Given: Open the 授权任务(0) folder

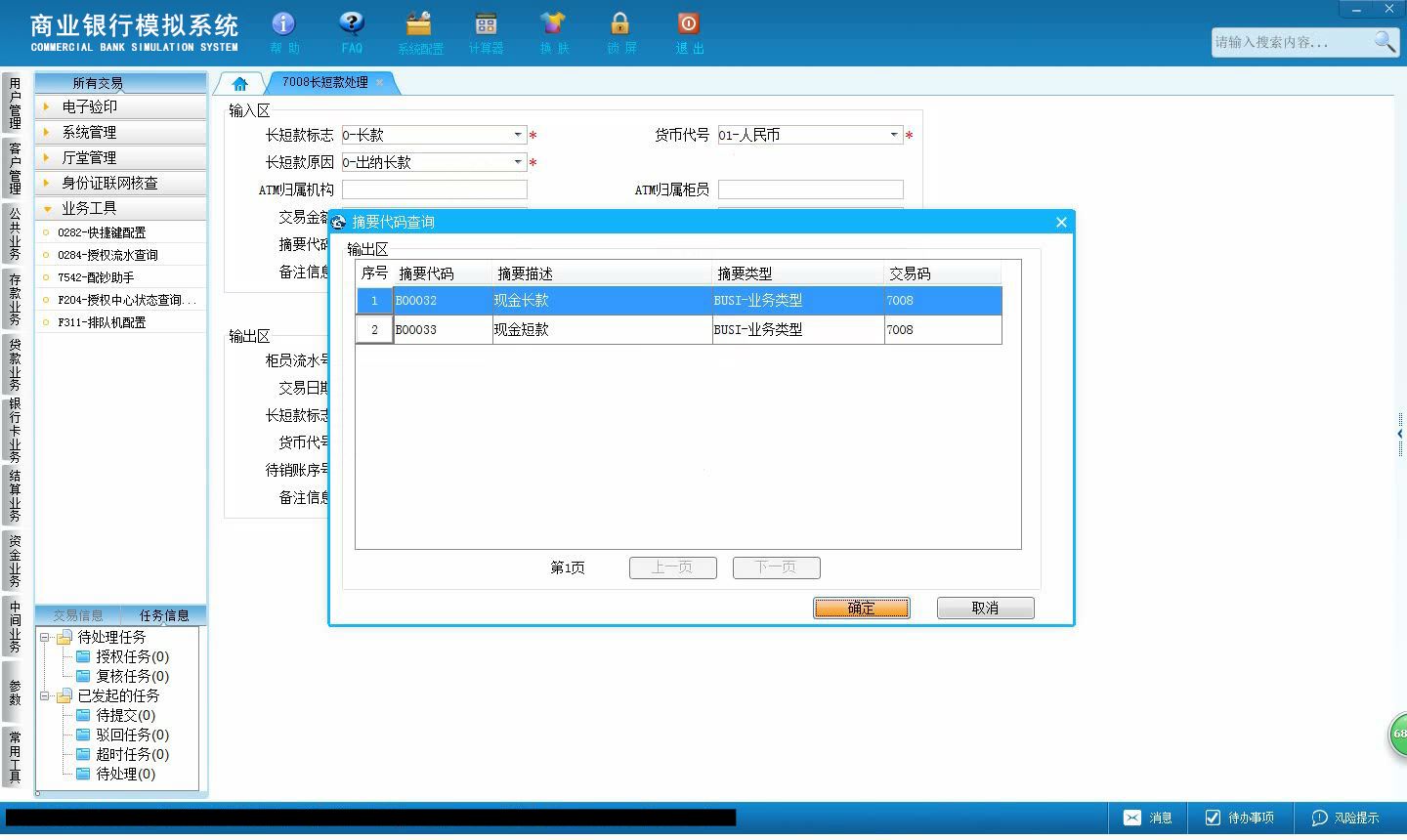Looking at the screenshot, I should [x=122, y=656].
